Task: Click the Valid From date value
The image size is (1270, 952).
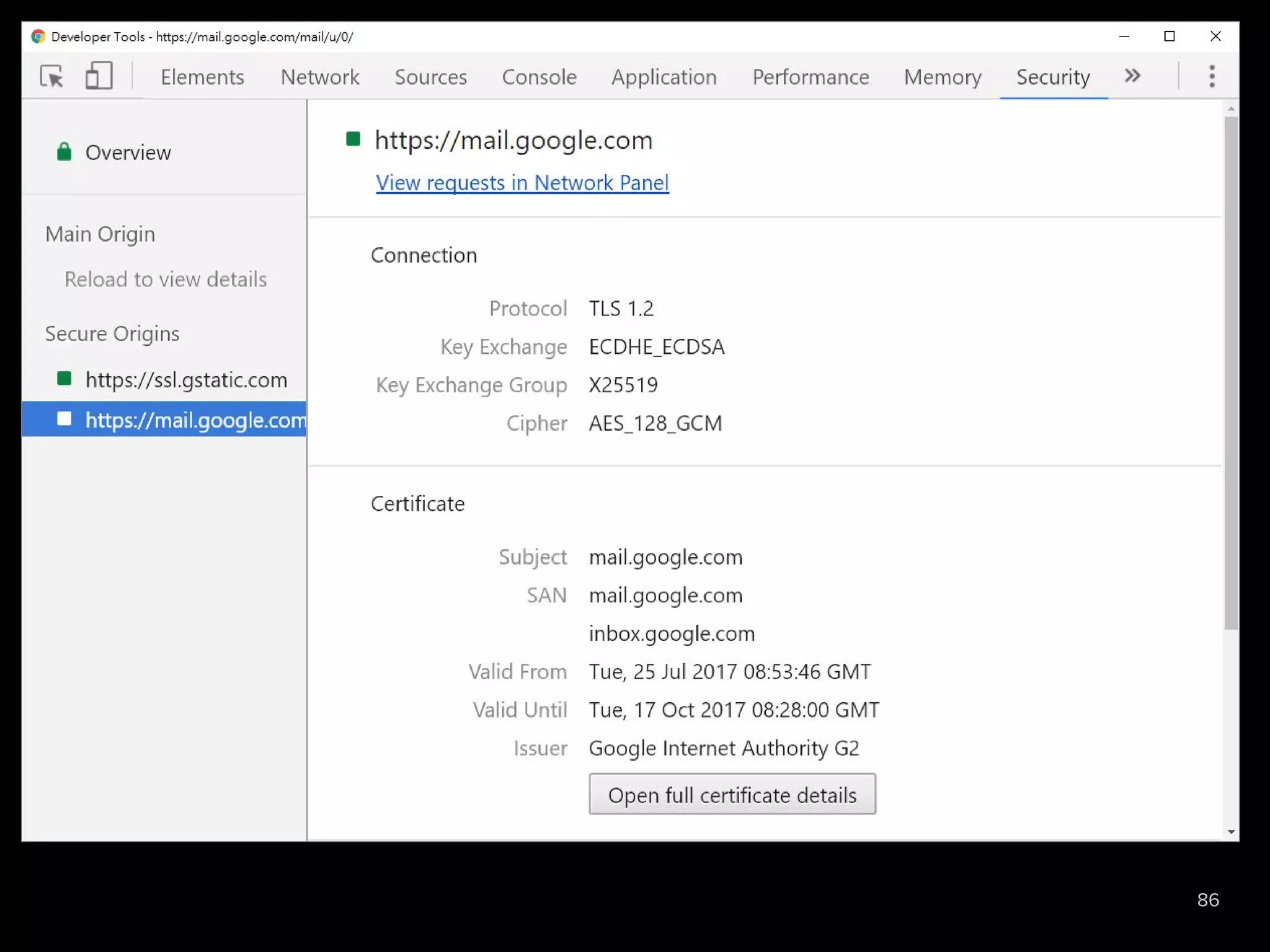Action: click(729, 672)
